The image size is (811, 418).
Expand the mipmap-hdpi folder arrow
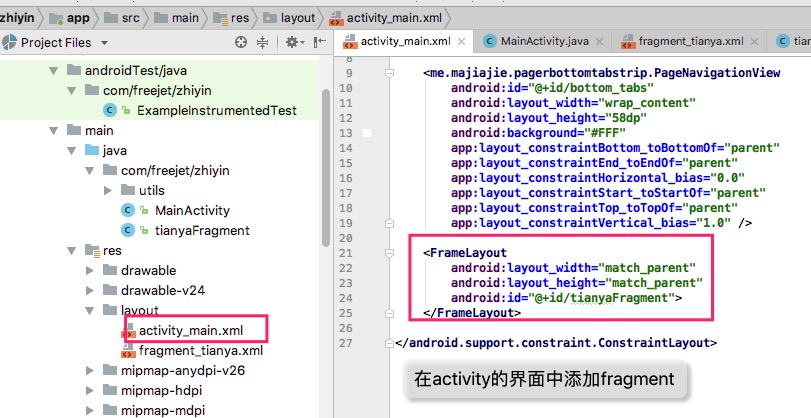pyautogui.click(x=89, y=391)
